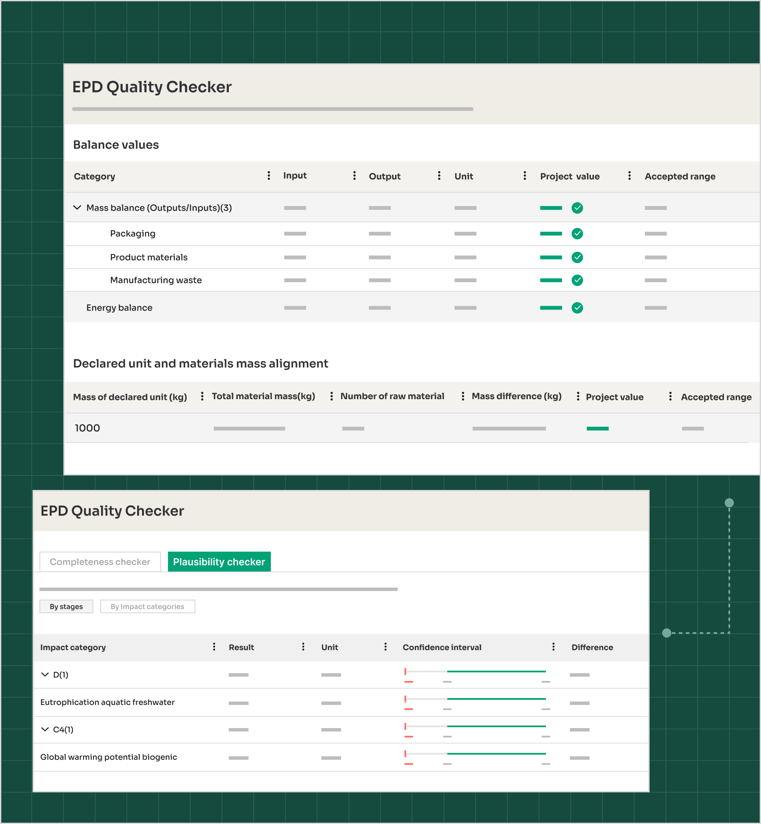Click green check mark in Energy balance row
The width and height of the screenshot is (761, 824).
tap(577, 308)
